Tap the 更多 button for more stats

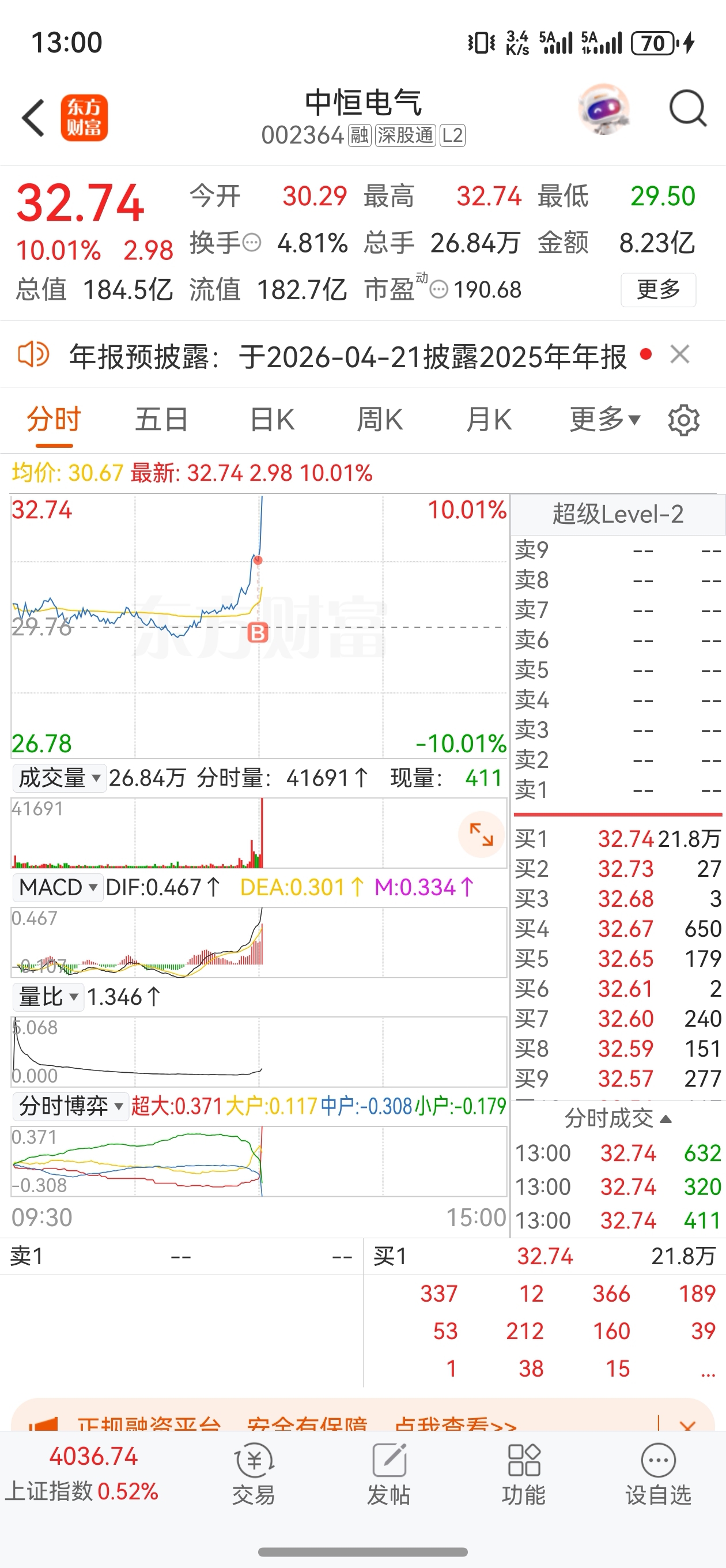(659, 290)
